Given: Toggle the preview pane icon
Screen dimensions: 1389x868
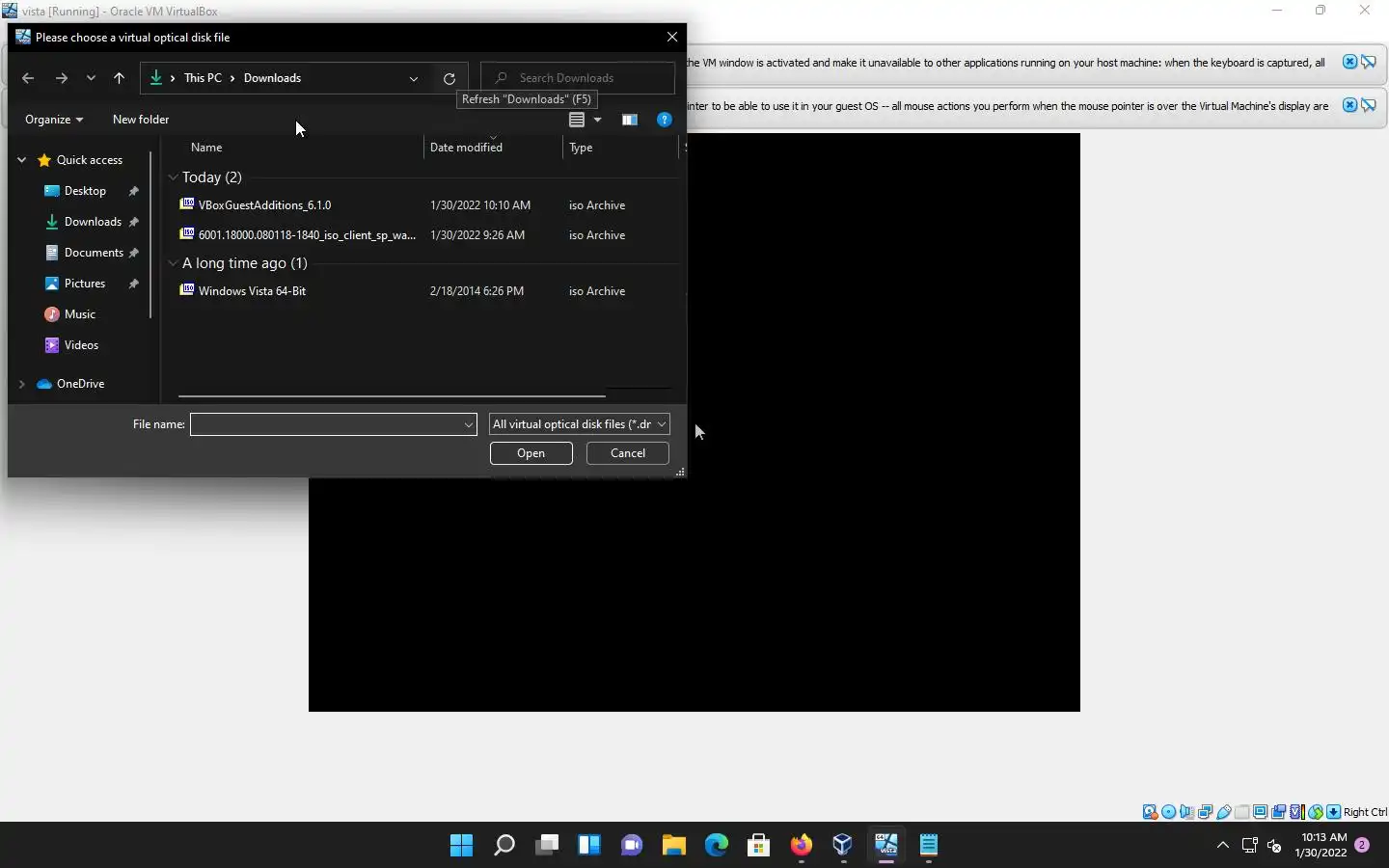Looking at the screenshot, I should 629,120.
